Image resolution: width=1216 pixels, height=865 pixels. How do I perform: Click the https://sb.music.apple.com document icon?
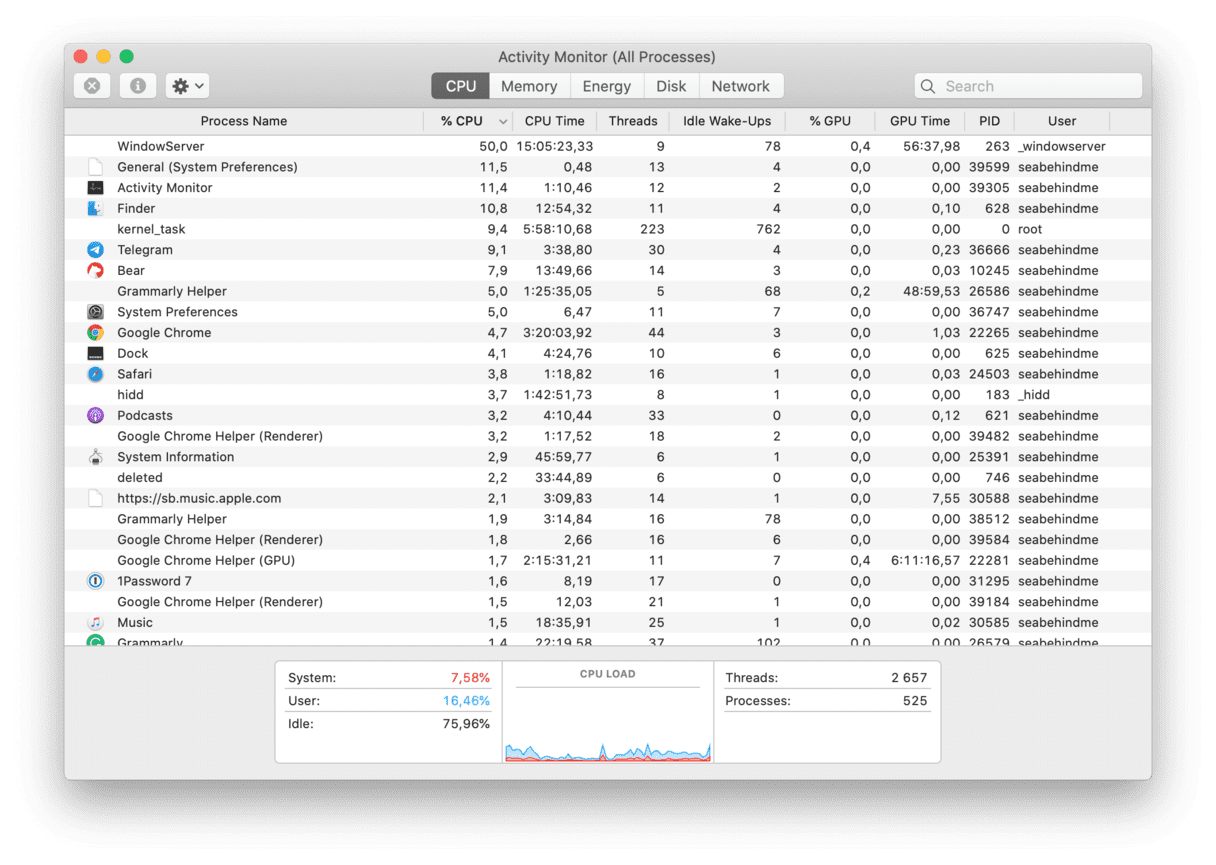click(x=95, y=498)
